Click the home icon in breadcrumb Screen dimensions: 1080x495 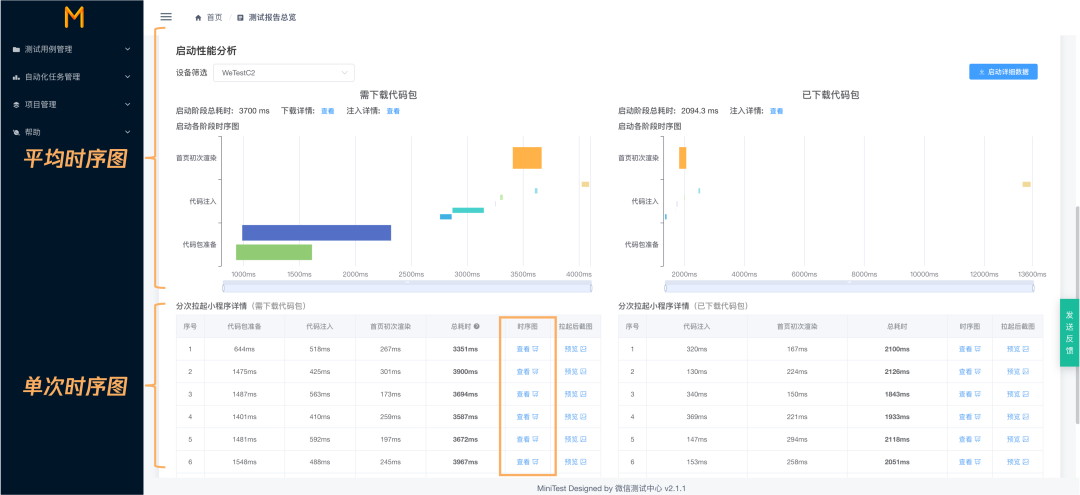198,17
